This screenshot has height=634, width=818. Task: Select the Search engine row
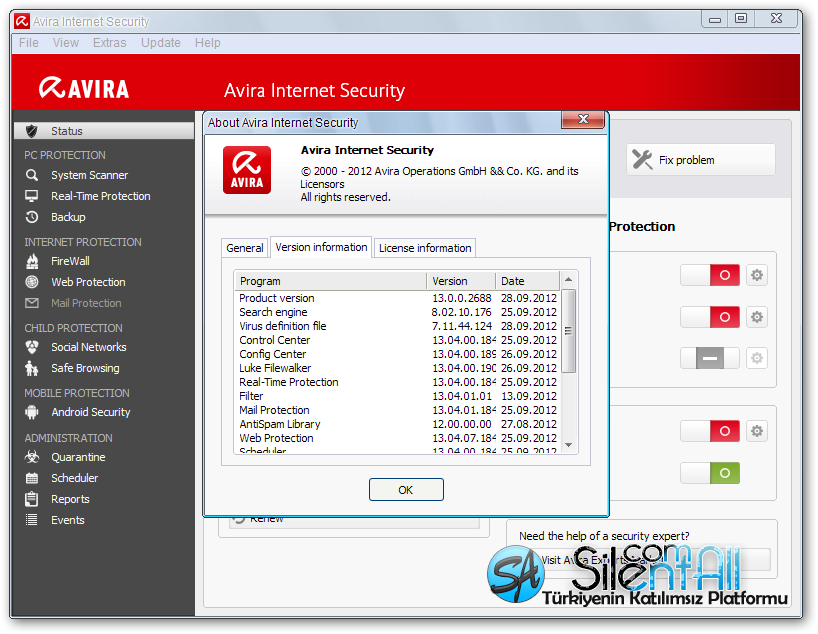coord(399,312)
